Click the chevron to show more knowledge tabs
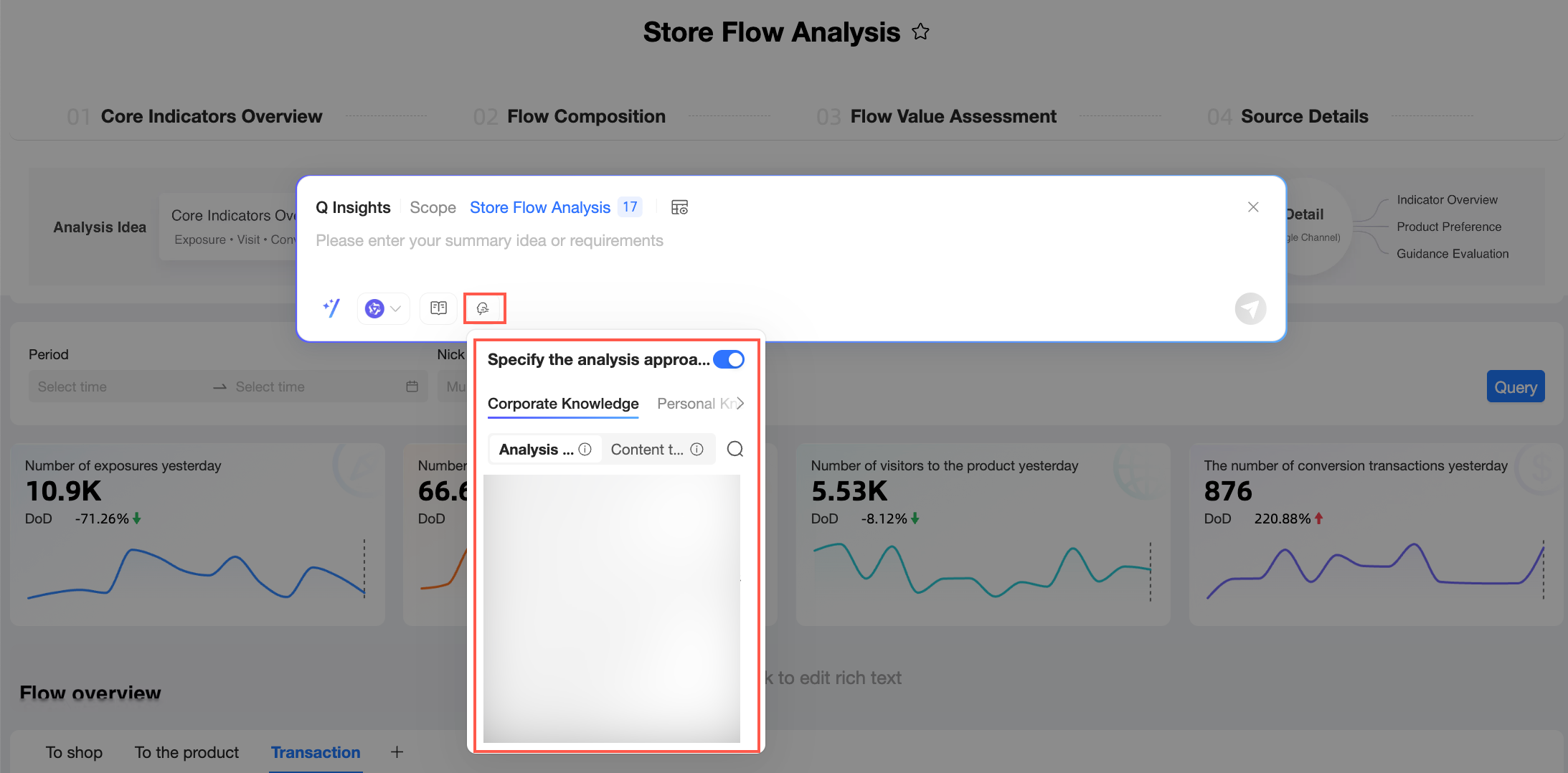1568x773 pixels. [x=740, y=404]
